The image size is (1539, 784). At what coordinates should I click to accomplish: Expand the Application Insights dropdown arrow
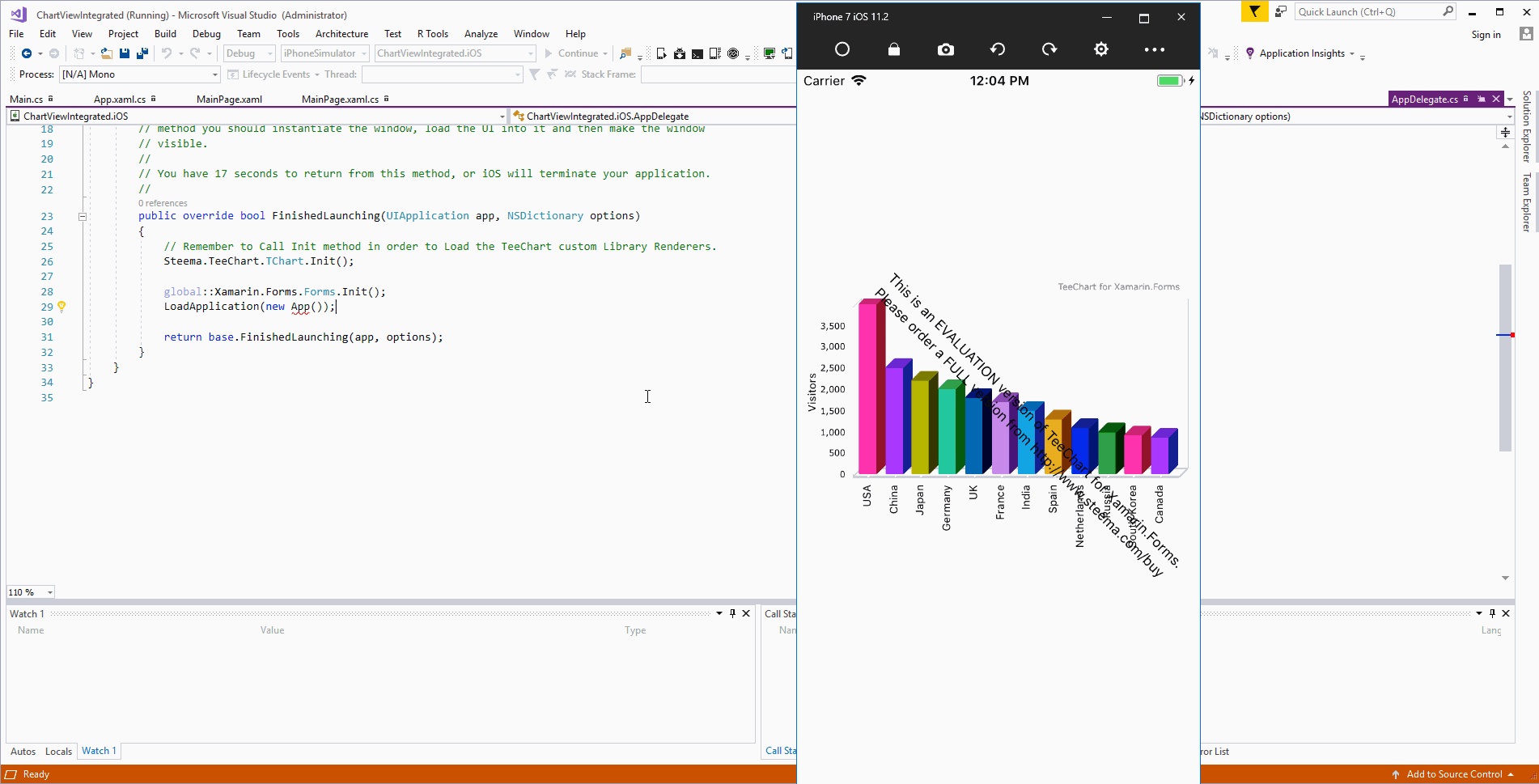(1351, 53)
